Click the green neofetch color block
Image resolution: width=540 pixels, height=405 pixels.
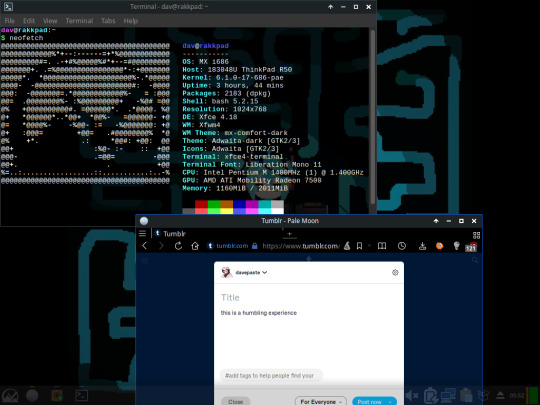tap(214, 204)
